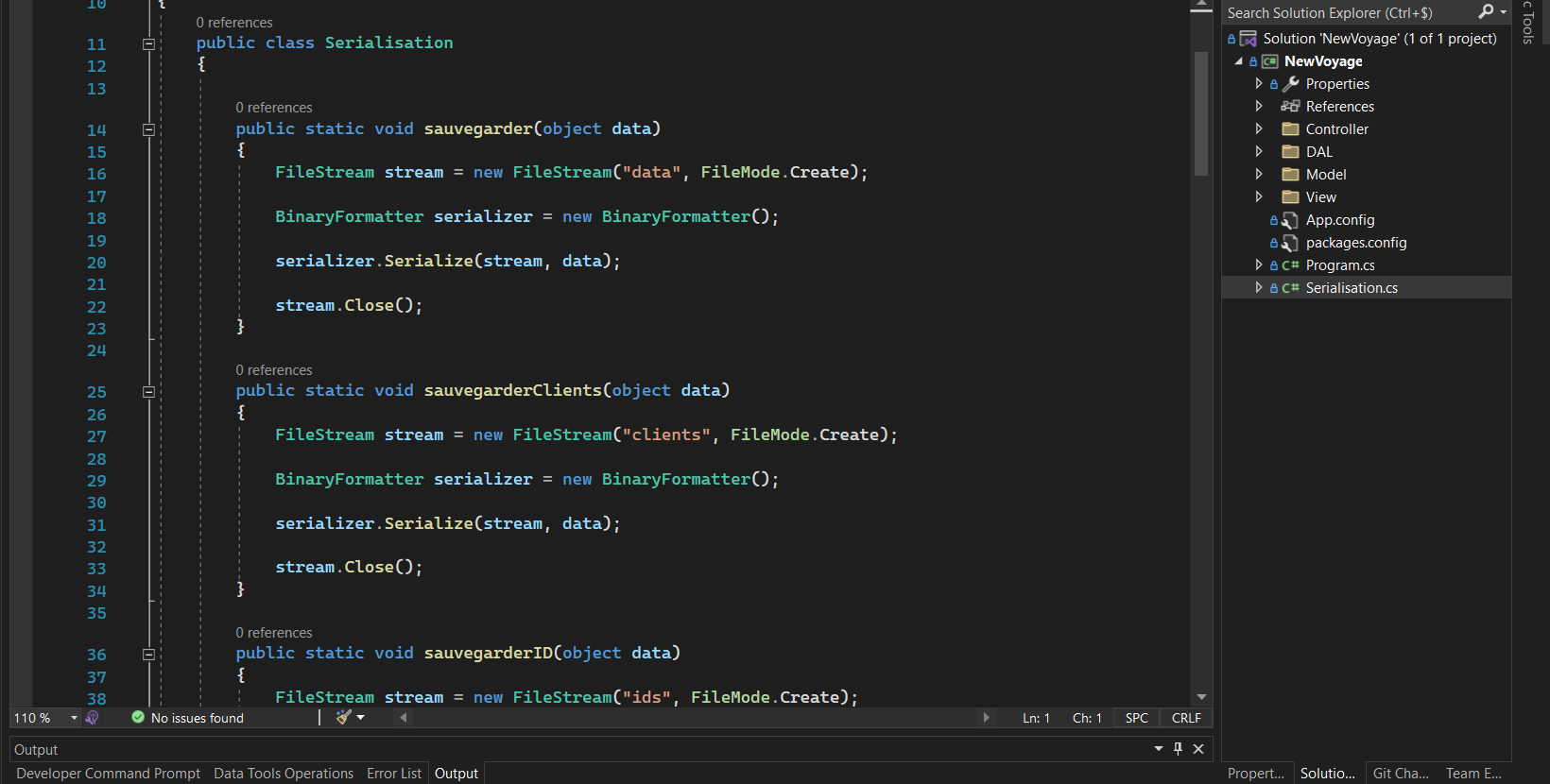Click the Solution Explorer search magnifier icon
This screenshot has height=784, width=1550.
(x=1486, y=11)
